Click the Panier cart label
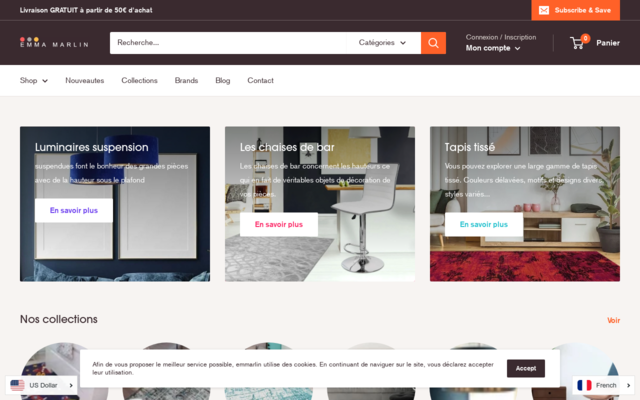Image resolution: width=640 pixels, height=400 pixels. point(608,43)
